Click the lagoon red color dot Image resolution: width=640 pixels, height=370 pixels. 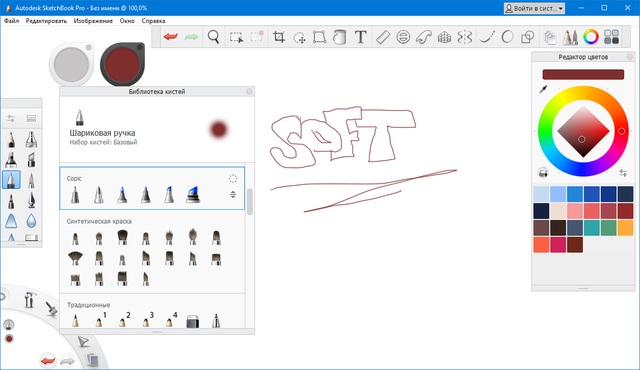point(9,339)
